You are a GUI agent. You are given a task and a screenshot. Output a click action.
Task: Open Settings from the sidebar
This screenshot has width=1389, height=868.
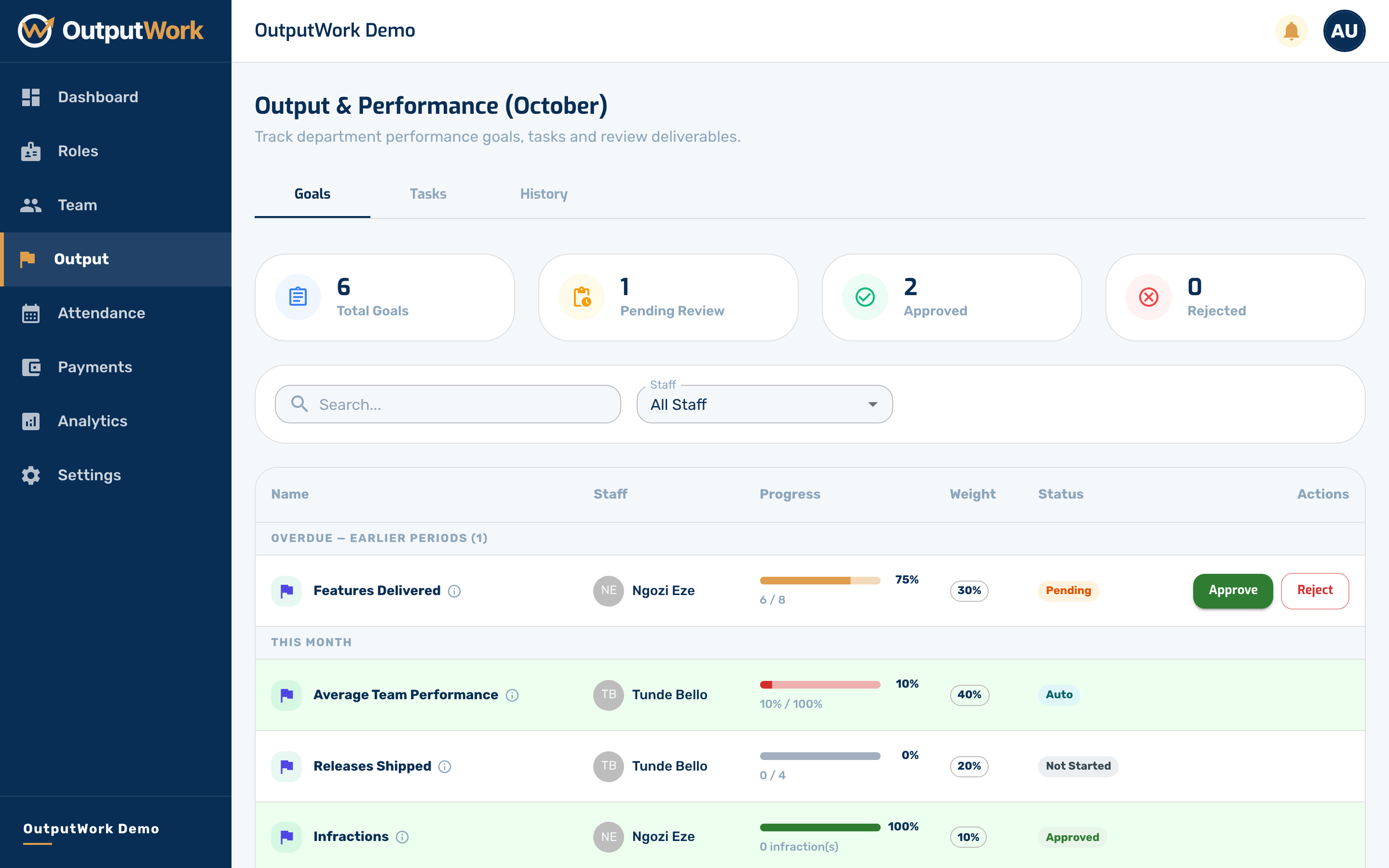116,475
